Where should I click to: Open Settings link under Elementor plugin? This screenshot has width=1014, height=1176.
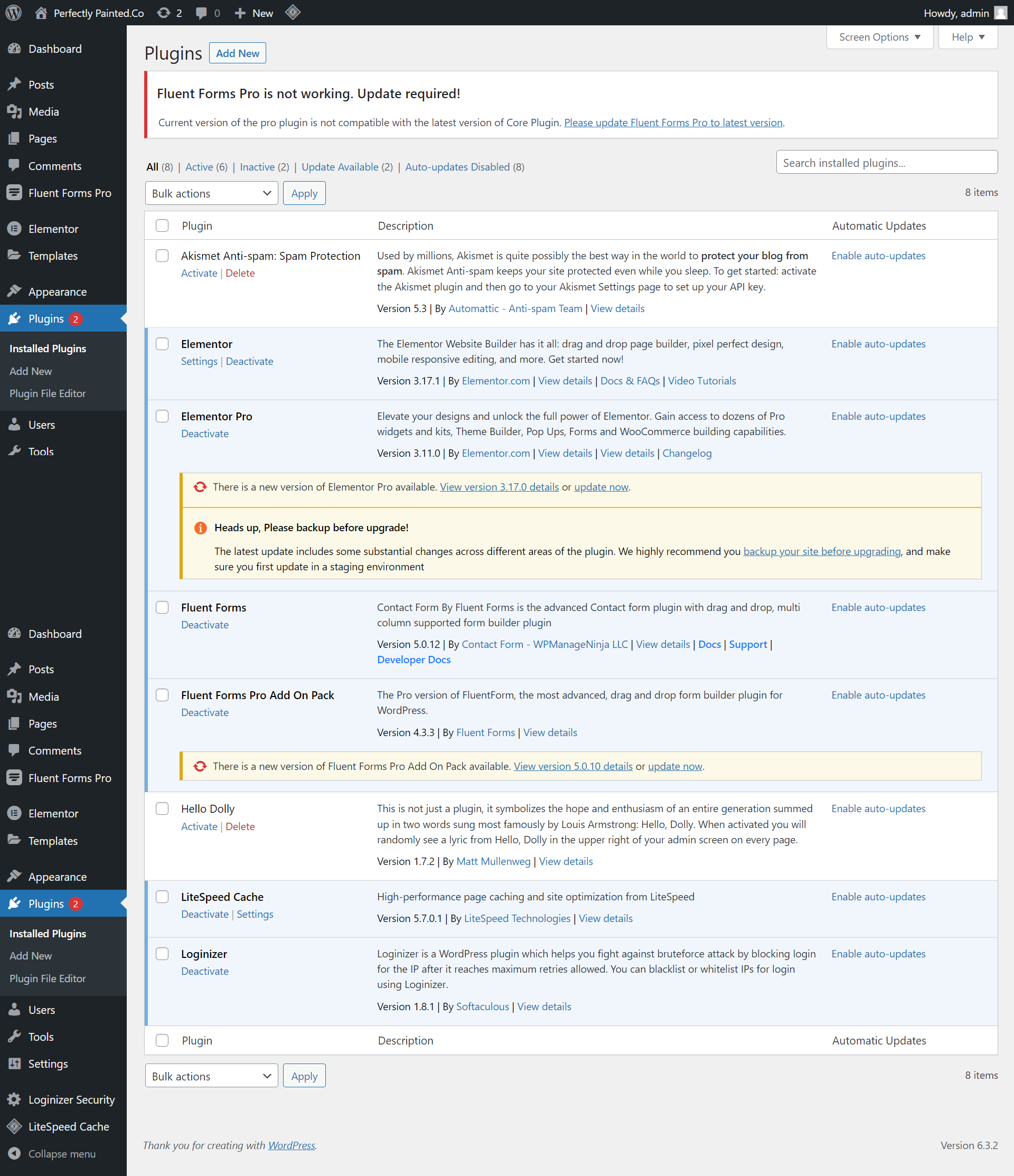[x=199, y=362]
